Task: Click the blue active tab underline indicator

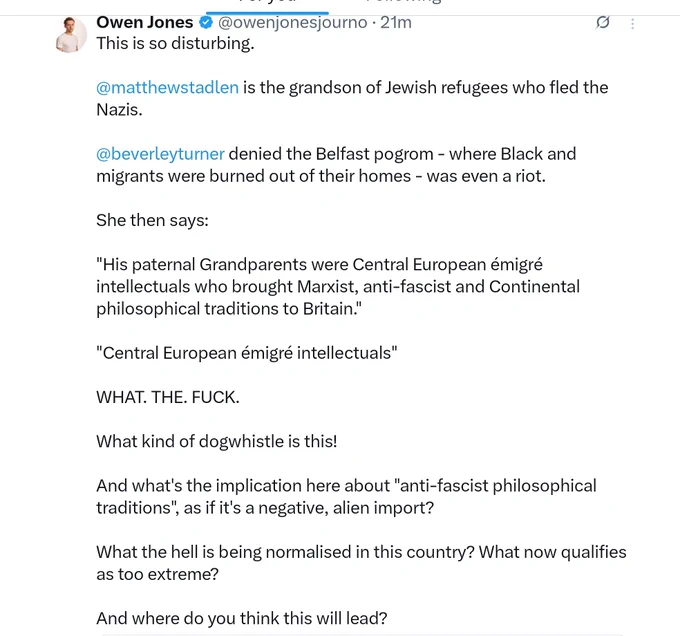Action: tap(267, 13)
